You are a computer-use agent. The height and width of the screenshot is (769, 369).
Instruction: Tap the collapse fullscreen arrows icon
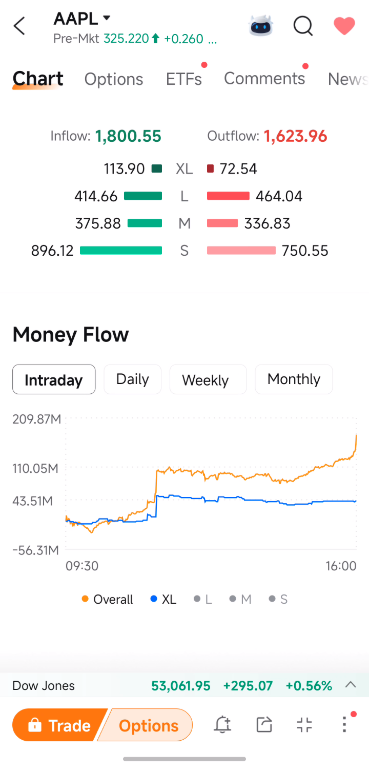(305, 724)
